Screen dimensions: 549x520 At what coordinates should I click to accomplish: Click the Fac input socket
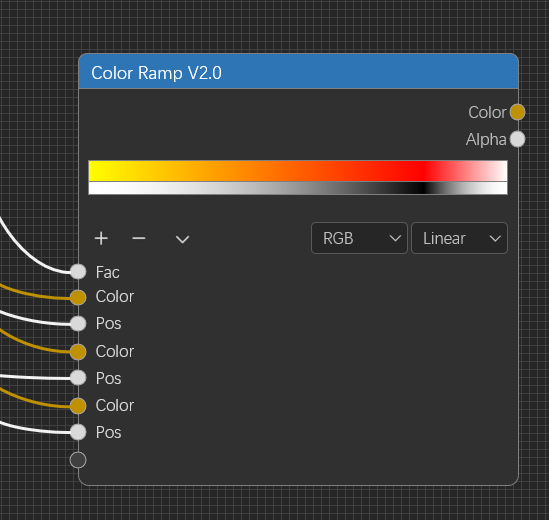tap(78, 272)
